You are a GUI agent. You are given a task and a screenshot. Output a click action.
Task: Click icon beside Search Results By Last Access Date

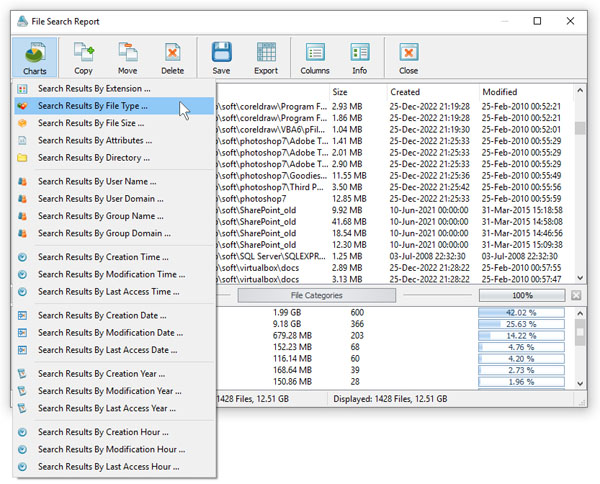23,350
